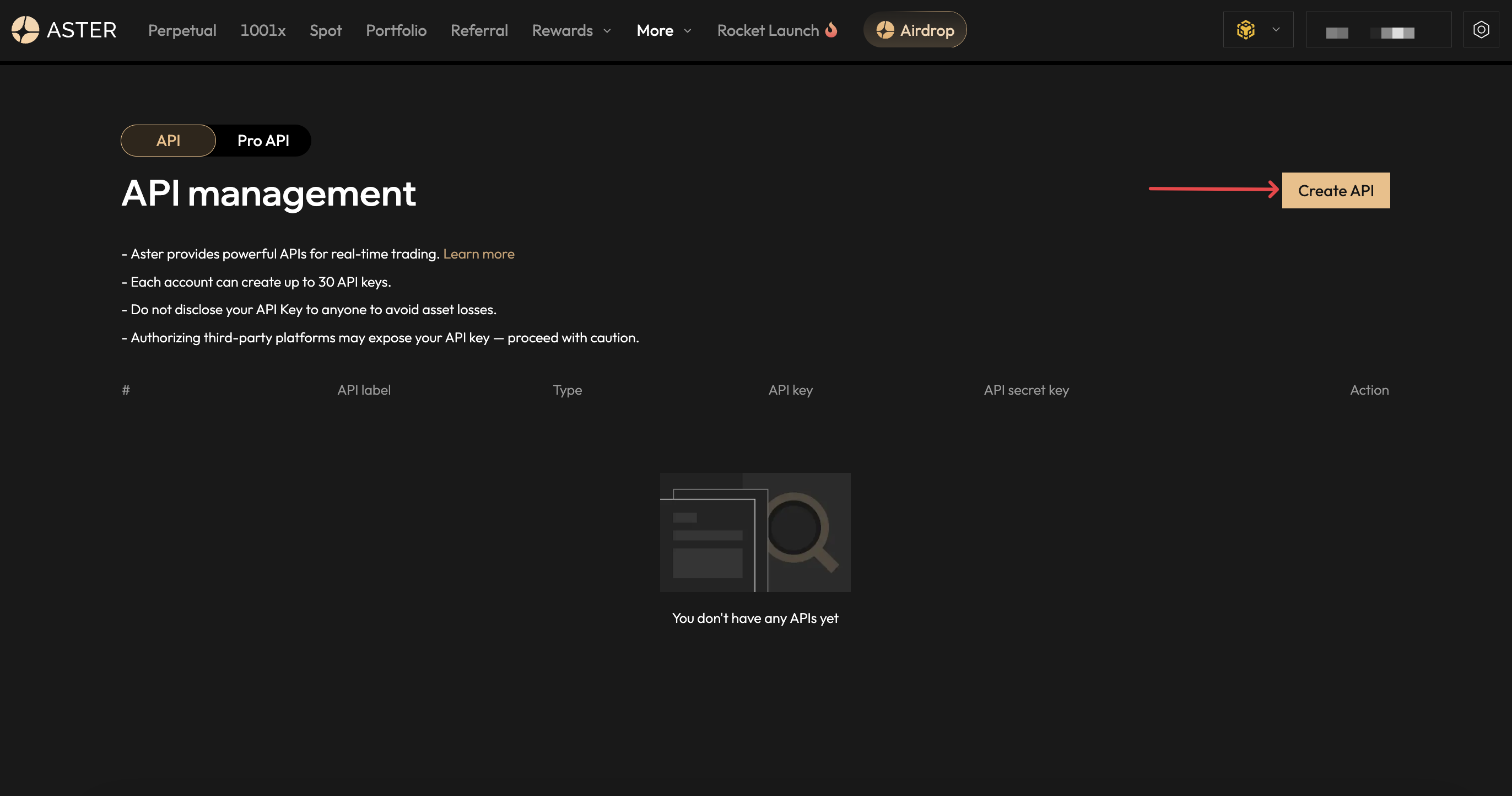The width and height of the screenshot is (1512, 796).
Task: Open the network selector chevron
Action: coord(1276,29)
